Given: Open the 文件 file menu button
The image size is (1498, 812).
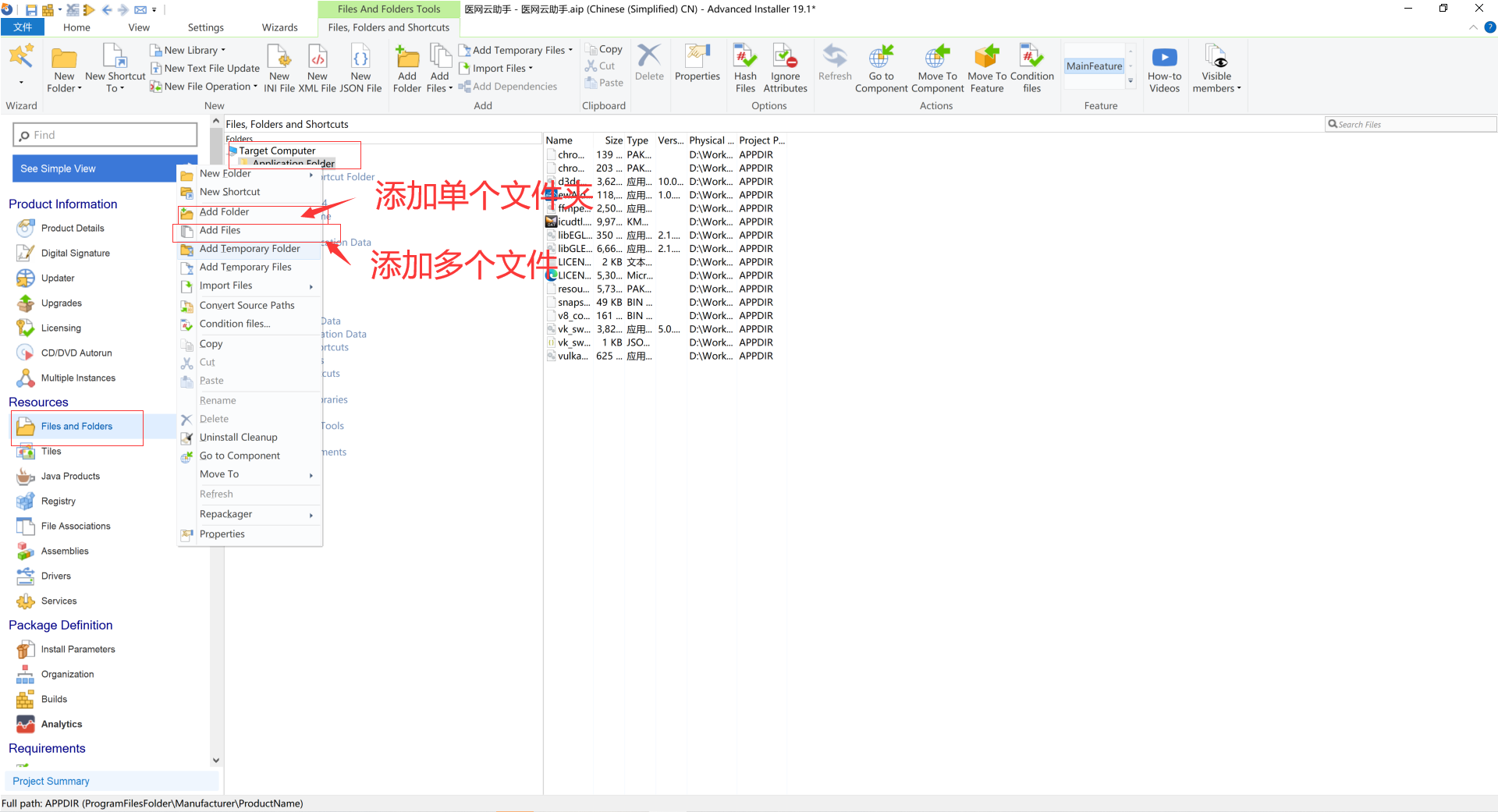Looking at the screenshot, I should 23,27.
